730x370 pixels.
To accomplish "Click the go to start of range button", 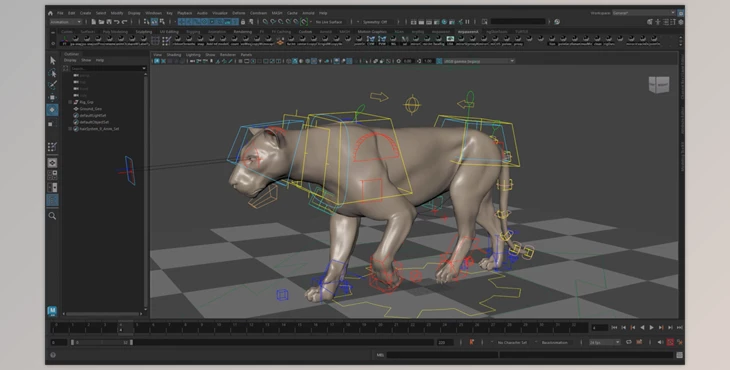I will click(614, 328).
